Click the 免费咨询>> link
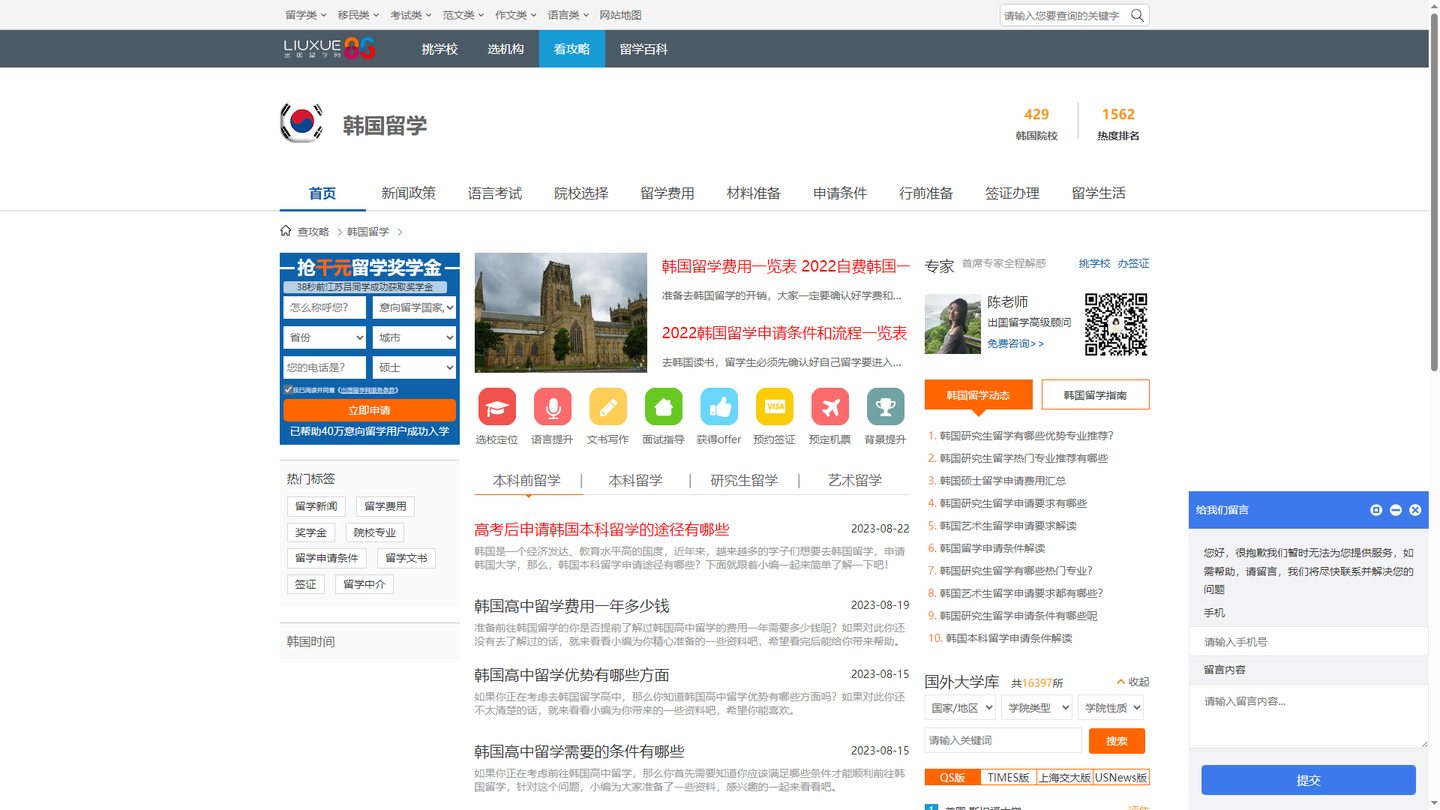Viewport: 1440px width, 810px height. tap(1016, 343)
